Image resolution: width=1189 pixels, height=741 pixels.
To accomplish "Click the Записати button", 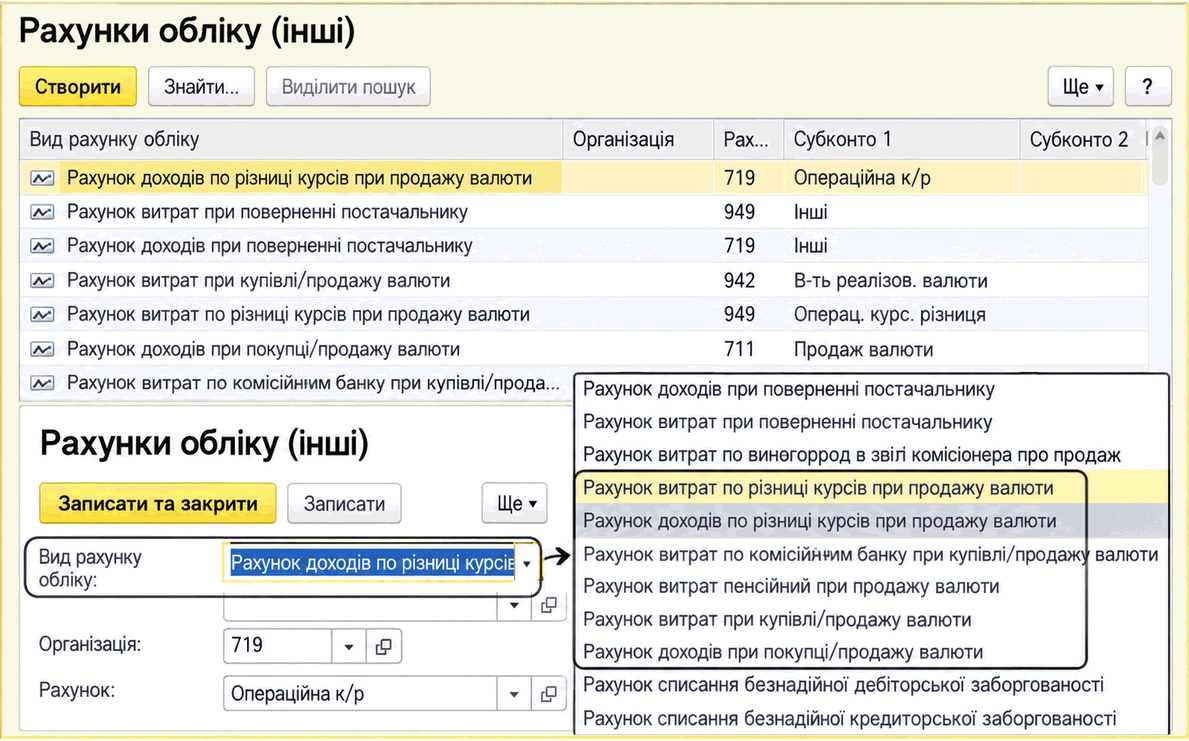I will [x=344, y=504].
